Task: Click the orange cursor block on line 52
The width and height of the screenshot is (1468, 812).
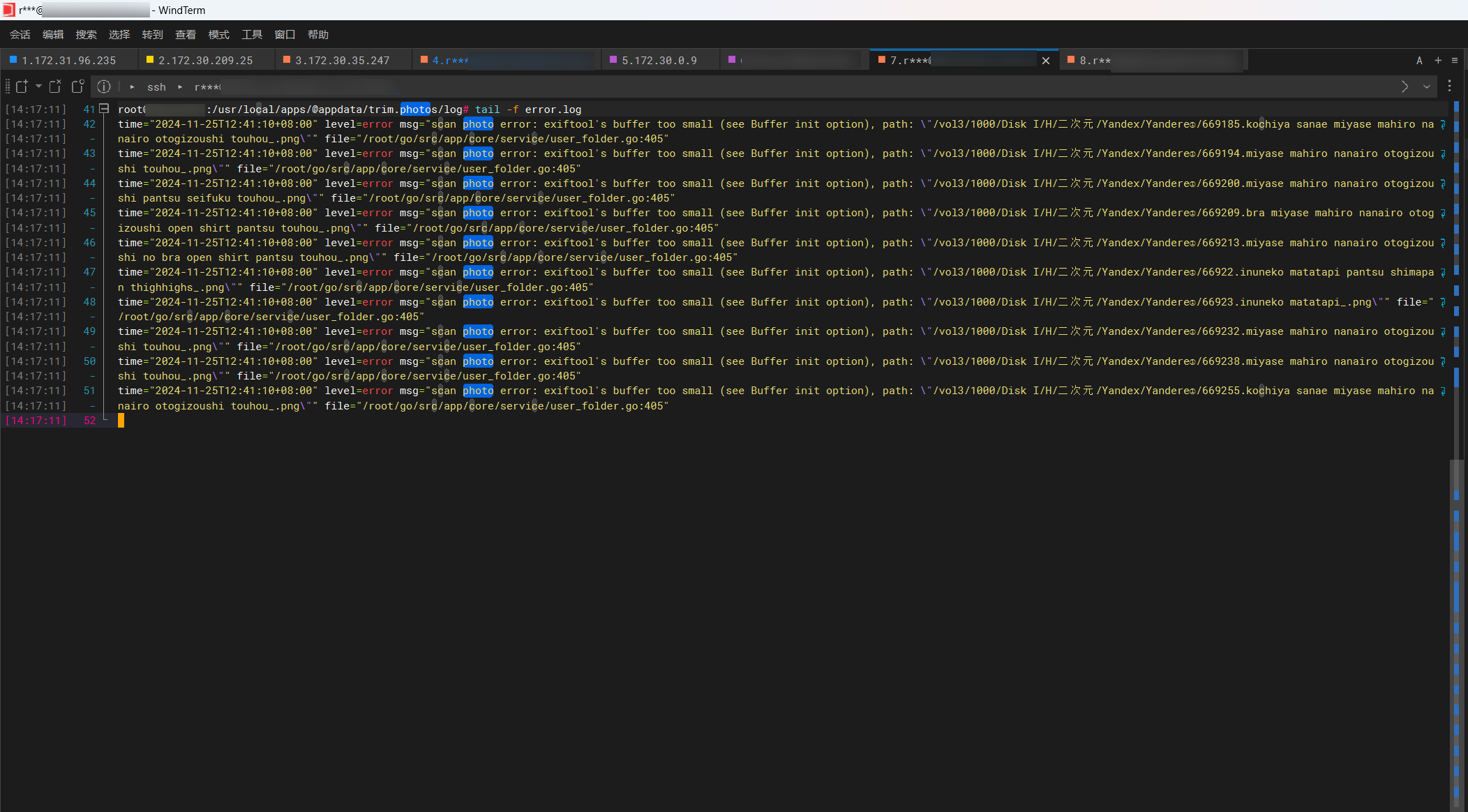Action: 121,421
